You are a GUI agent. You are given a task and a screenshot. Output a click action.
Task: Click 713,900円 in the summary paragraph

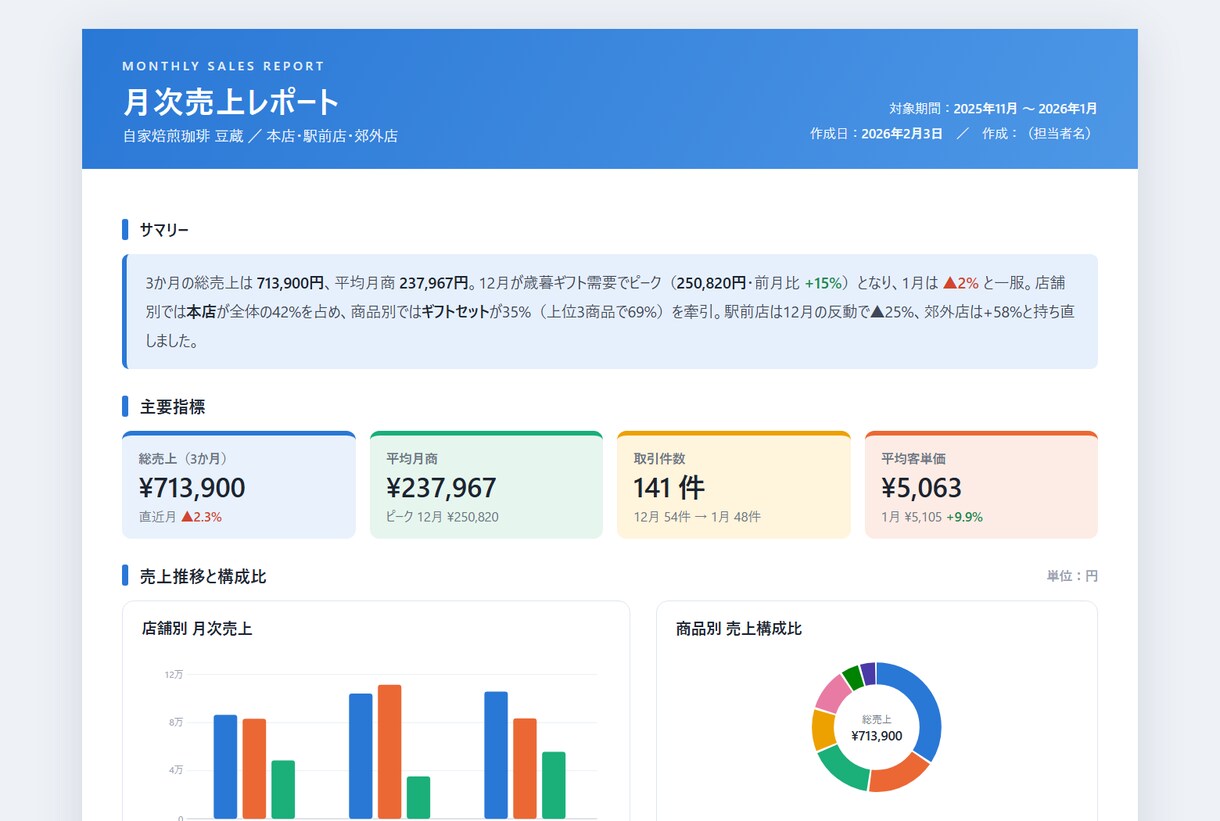290,283
